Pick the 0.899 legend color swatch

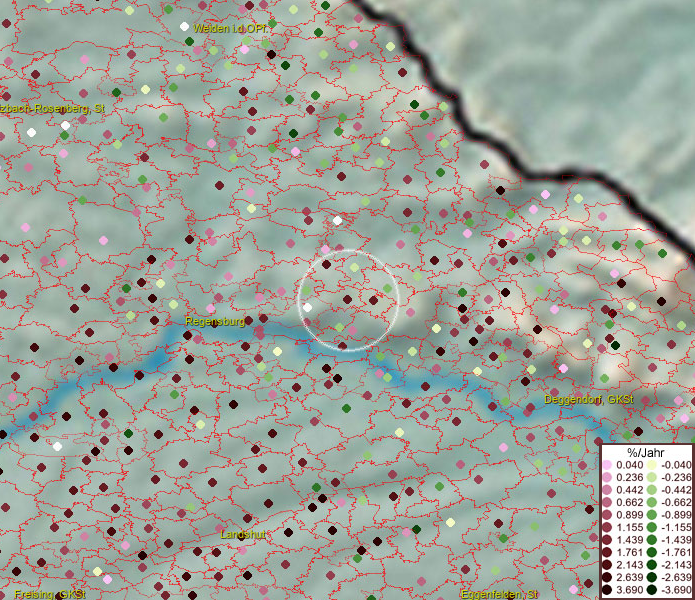coord(607,515)
